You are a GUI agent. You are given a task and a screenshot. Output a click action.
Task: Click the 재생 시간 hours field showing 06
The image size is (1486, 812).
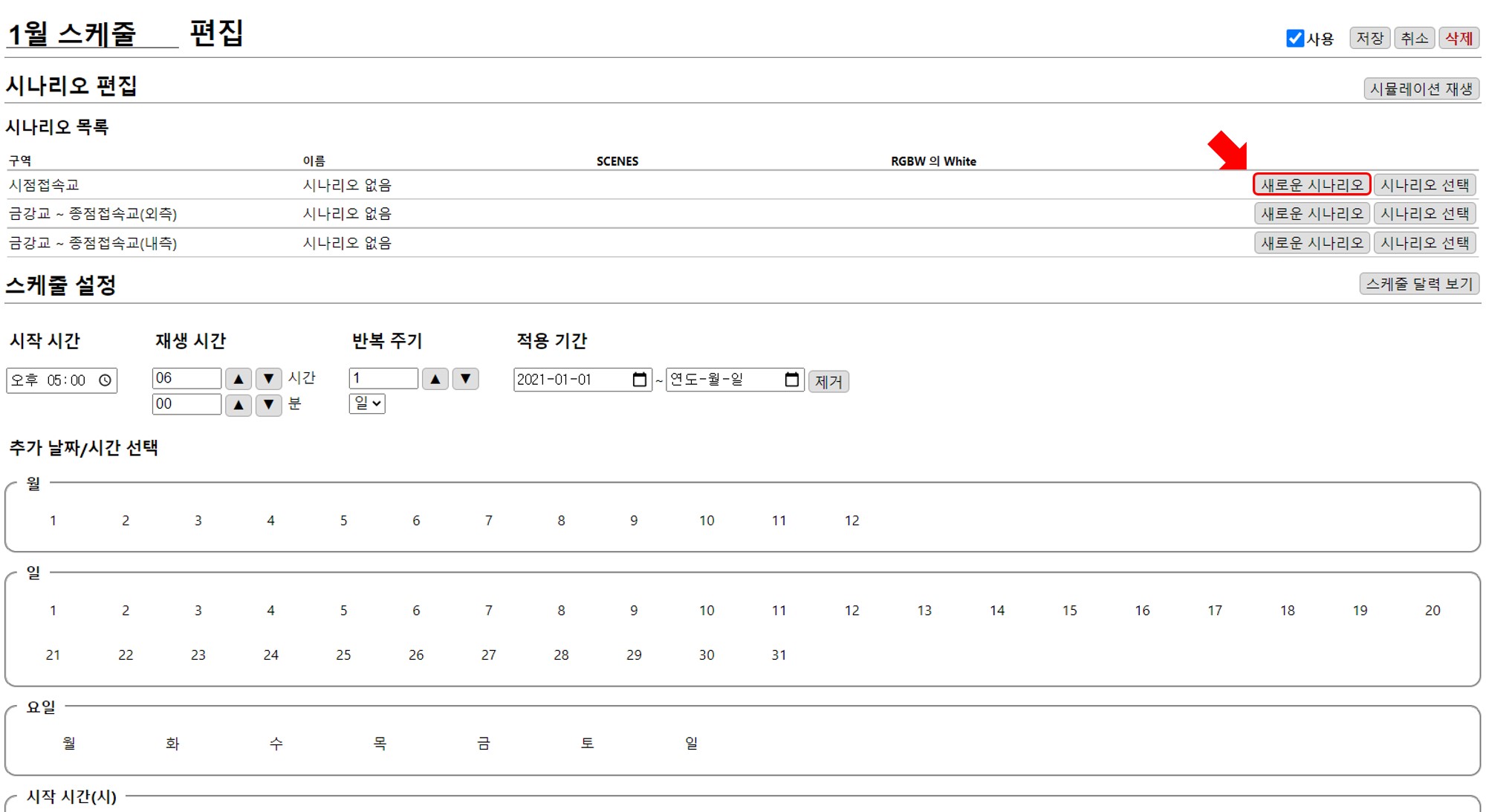pos(186,378)
